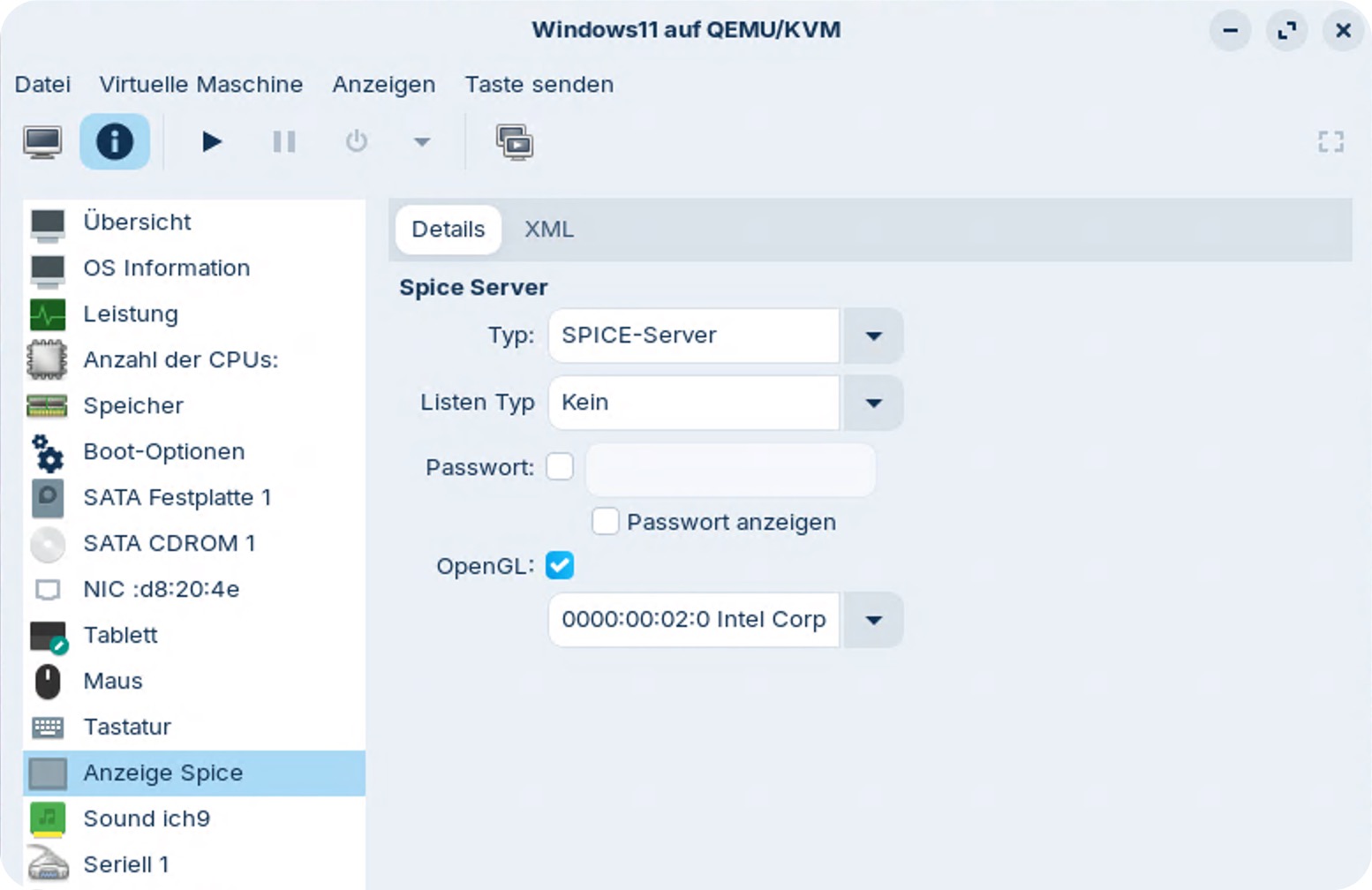This screenshot has height=890, width=1372.
Task: Select the Leistung performance sidebar entry
Action: click(130, 313)
